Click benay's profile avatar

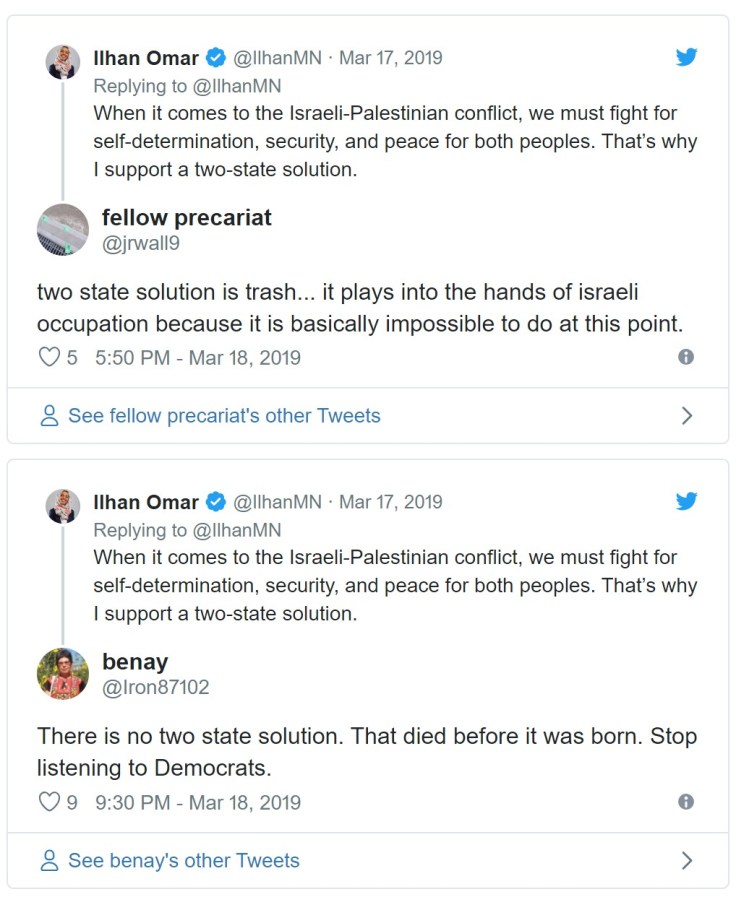coord(63,674)
